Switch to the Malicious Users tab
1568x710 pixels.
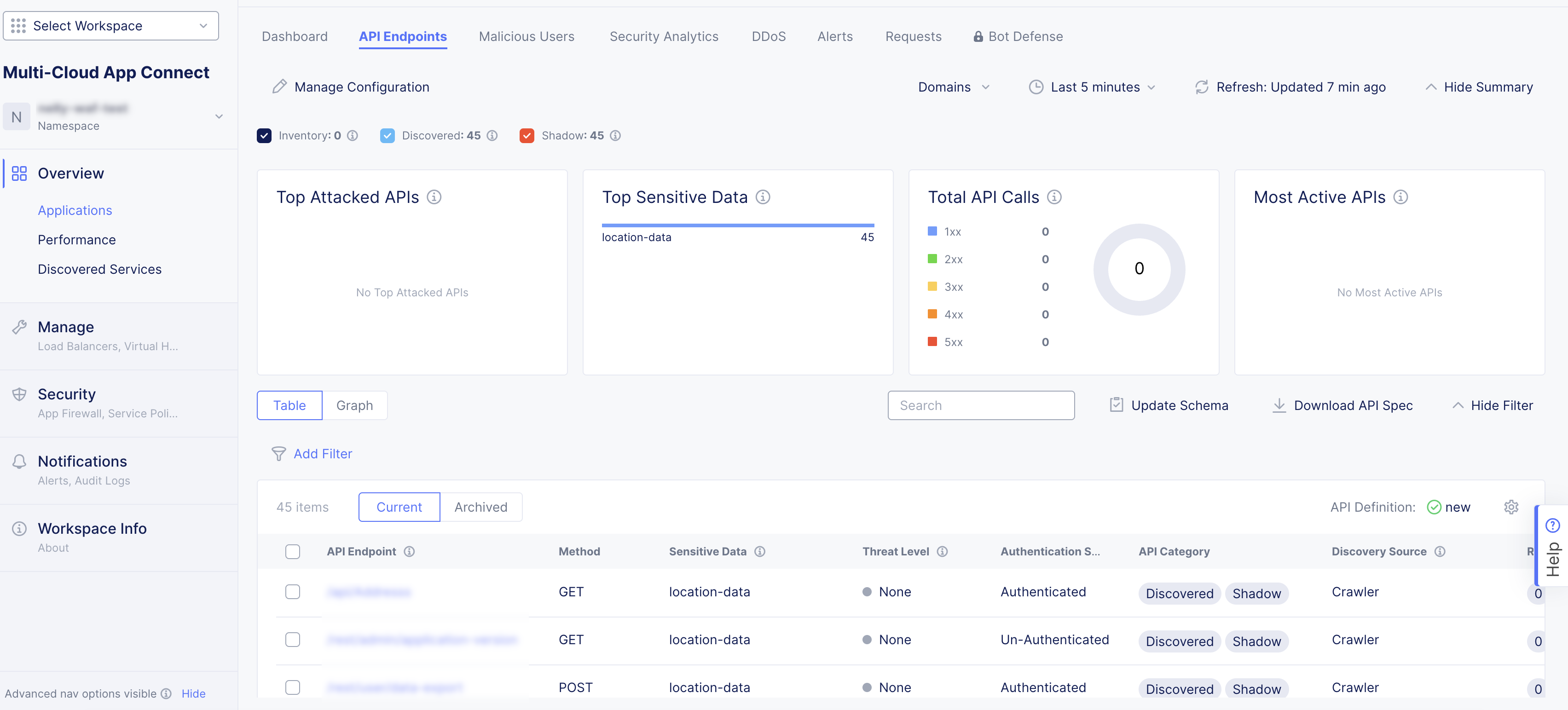[526, 36]
